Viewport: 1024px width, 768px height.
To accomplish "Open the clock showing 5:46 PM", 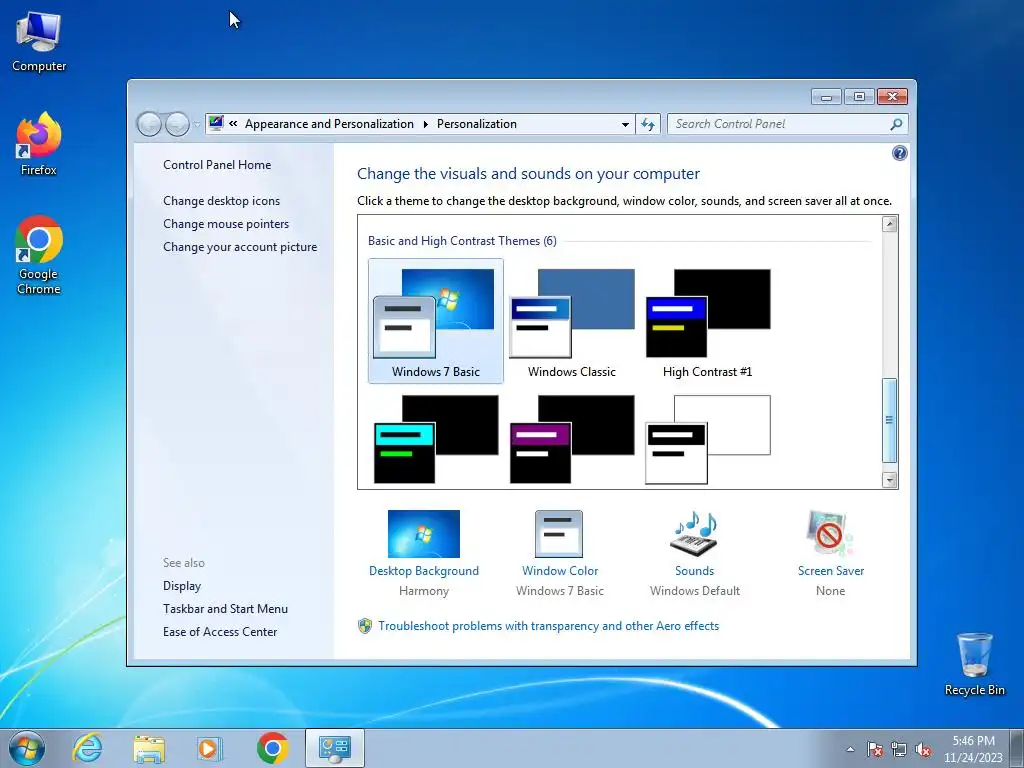I will (x=973, y=748).
